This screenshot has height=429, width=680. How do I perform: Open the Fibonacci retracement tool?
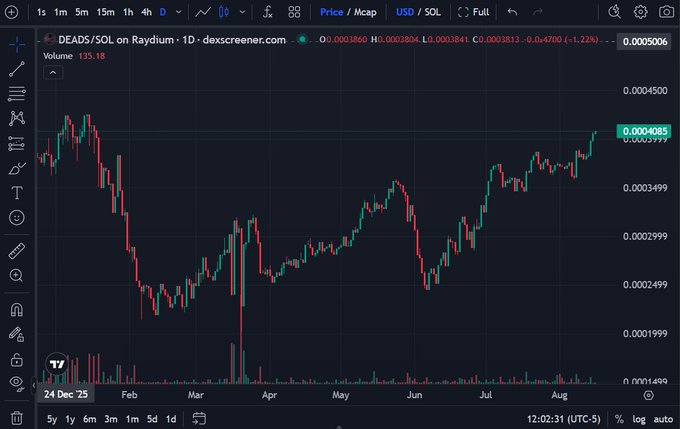point(17,94)
